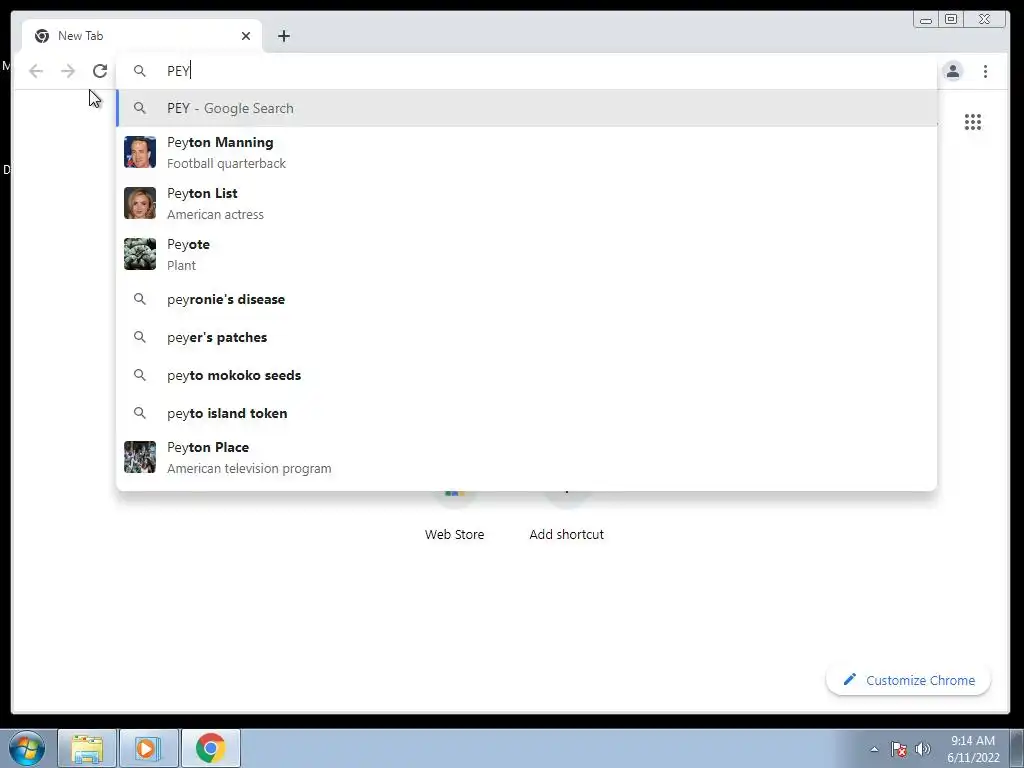This screenshot has width=1024, height=768.
Task: Click the Peyote plant thumbnail
Action: point(140,254)
